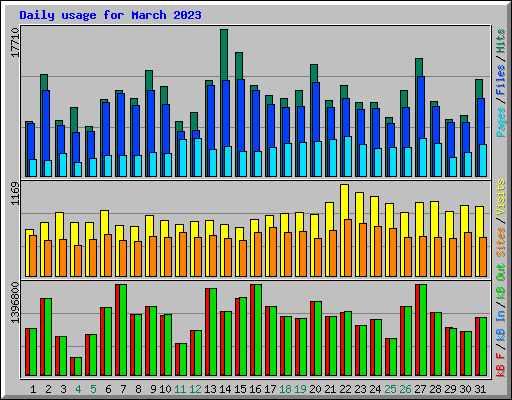This screenshot has width=512, height=400.
Task: Click the Visits legend label
Action: pos(501,197)
